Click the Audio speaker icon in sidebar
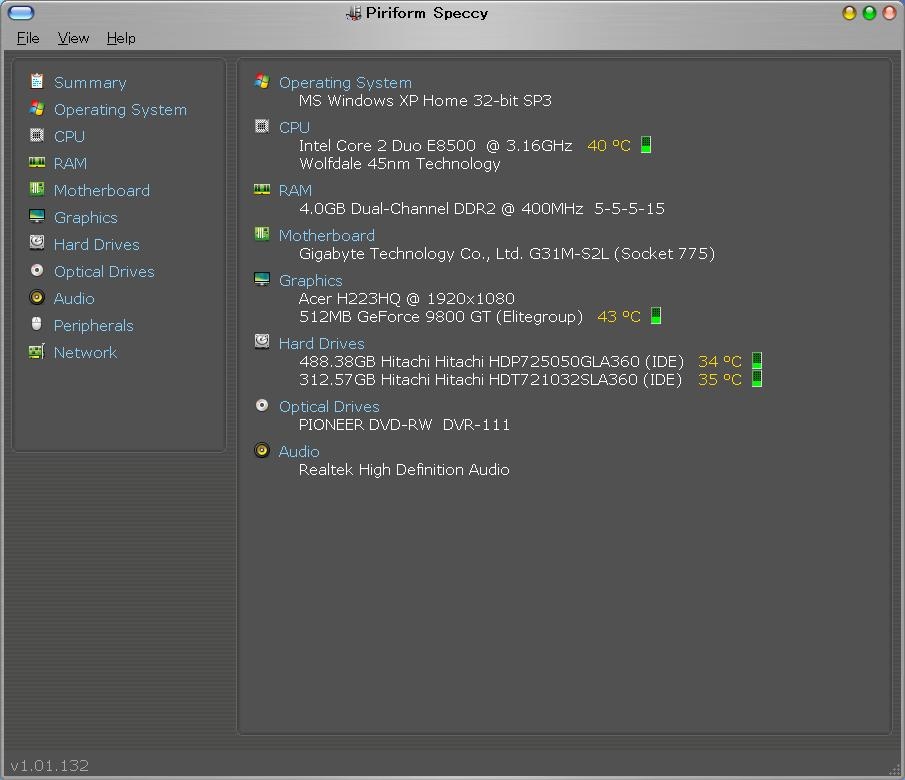 [37, 298]
